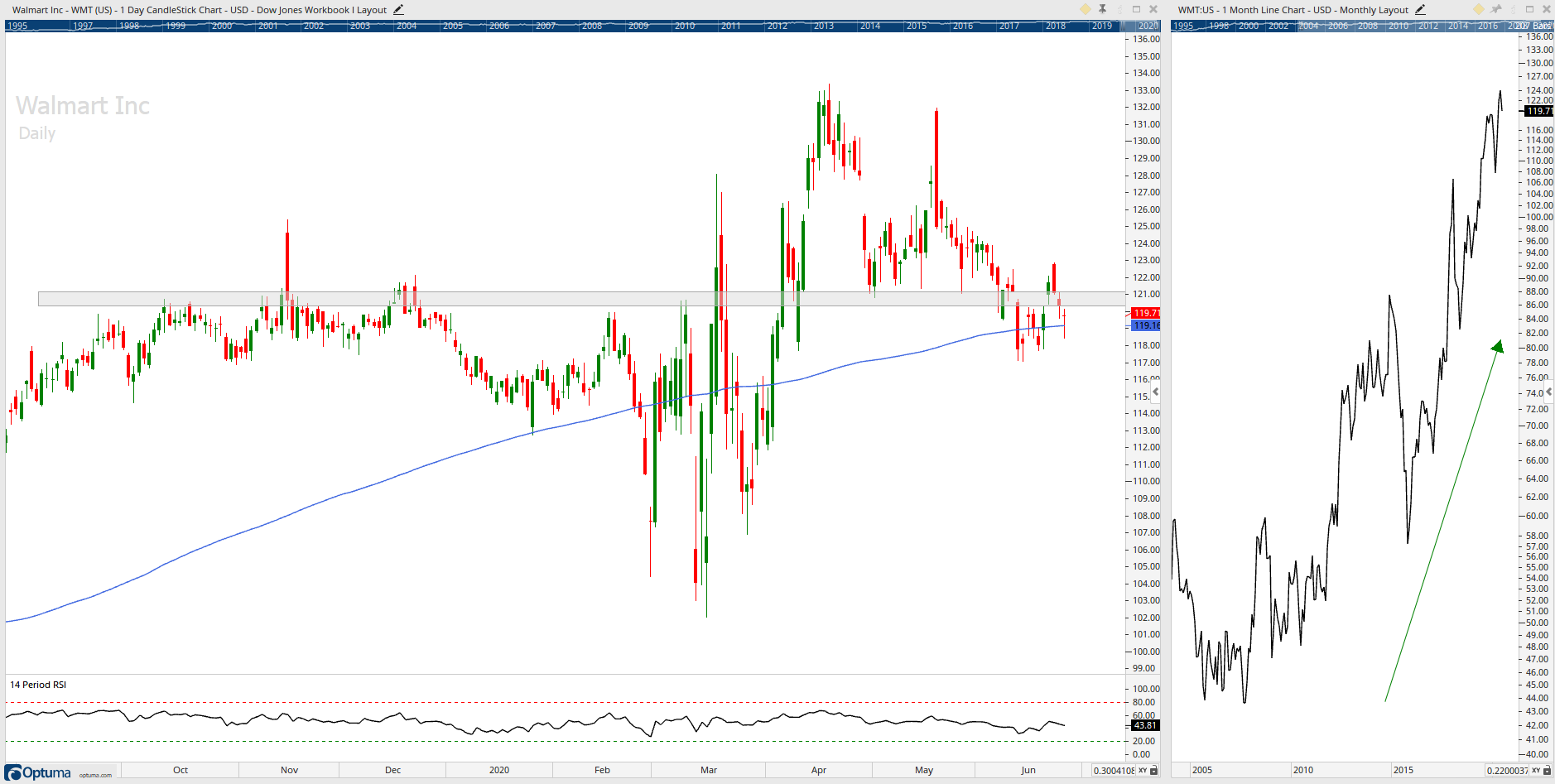Click the Dec label on the date axis
The width and height of the screenshot is (1555, 784).
(x=393, y=770)
